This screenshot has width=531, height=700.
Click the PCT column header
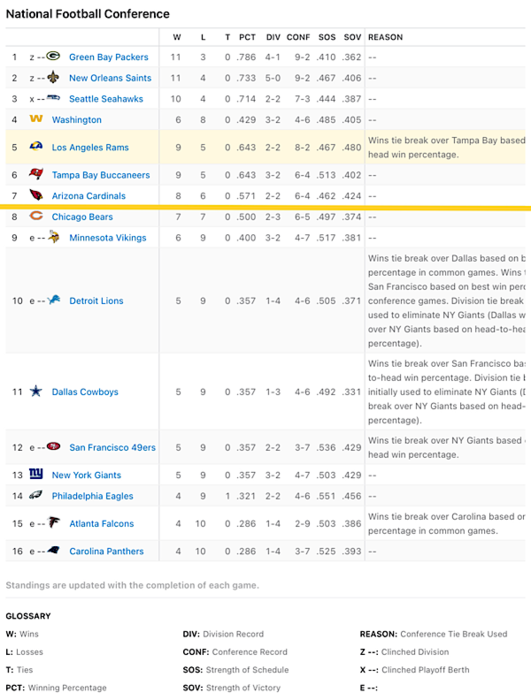(x=247, y=38)
